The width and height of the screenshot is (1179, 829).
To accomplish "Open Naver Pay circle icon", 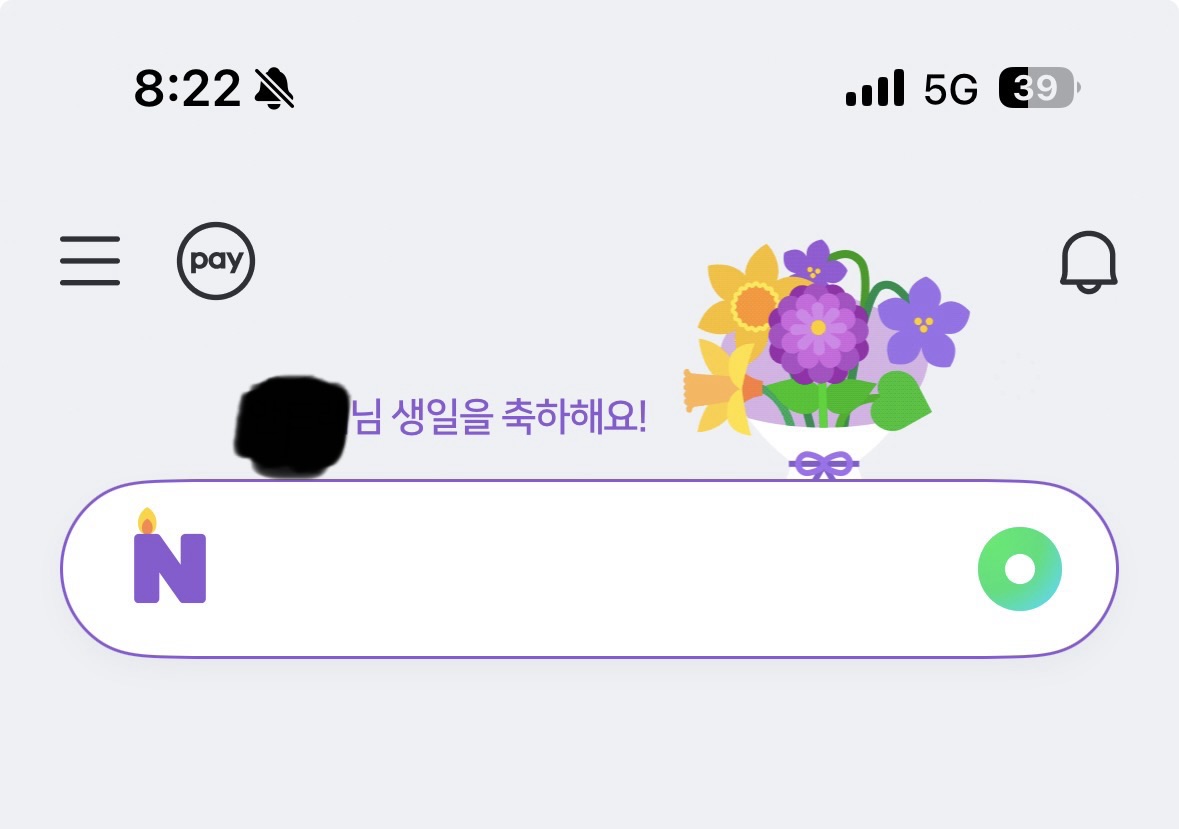I will click(216, 261).
